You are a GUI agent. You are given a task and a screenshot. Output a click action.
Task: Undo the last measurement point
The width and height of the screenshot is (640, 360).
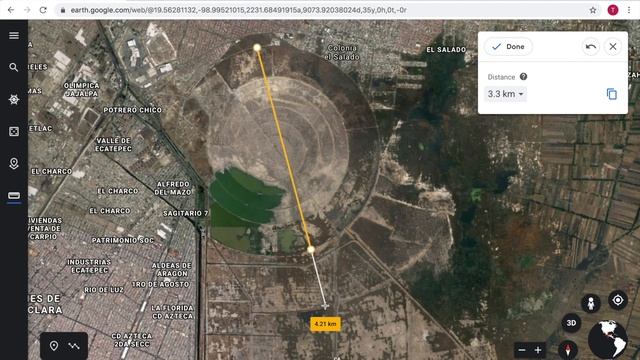point(591,47)
